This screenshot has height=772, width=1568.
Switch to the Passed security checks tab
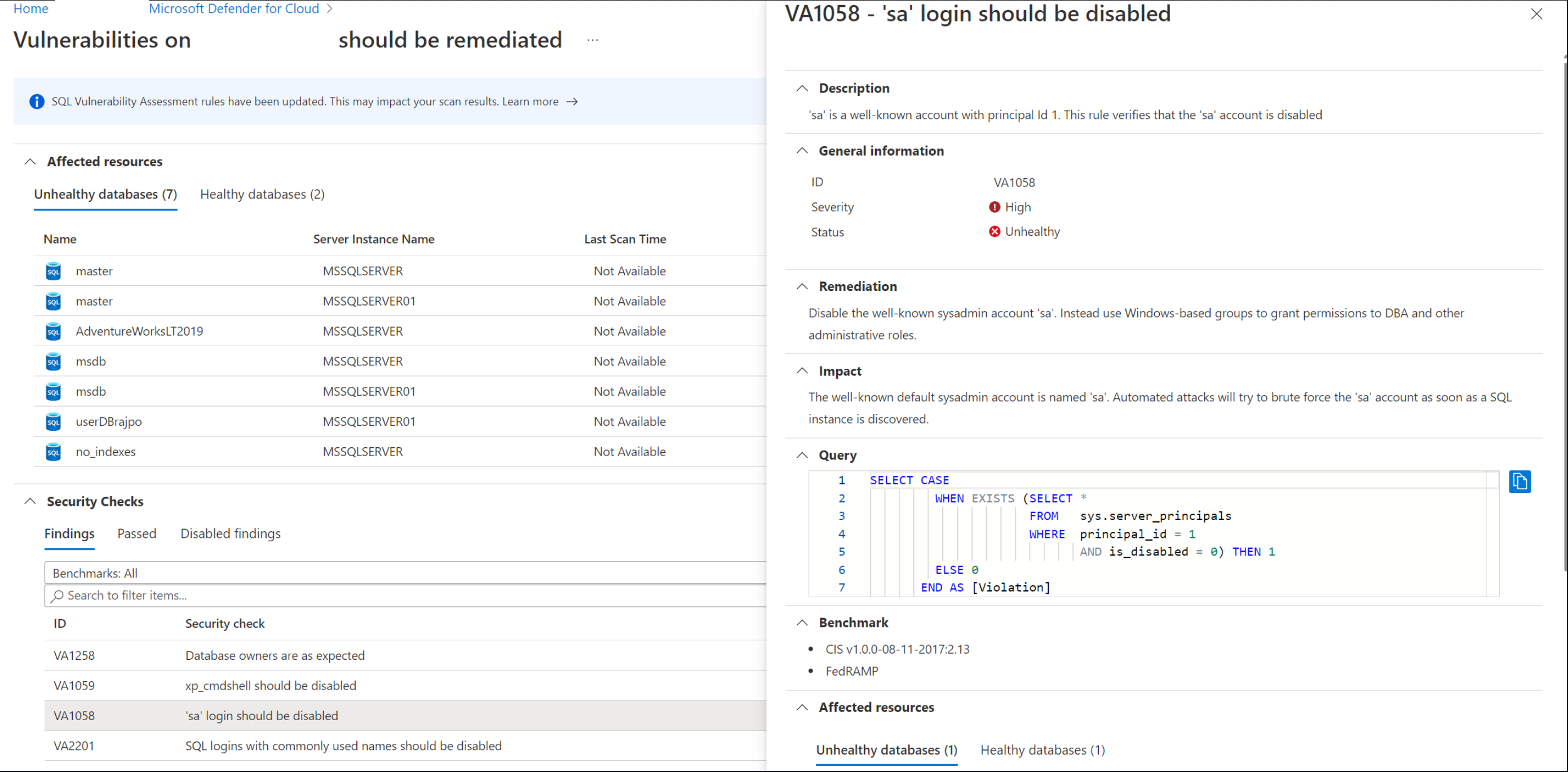tap(136, 533)
